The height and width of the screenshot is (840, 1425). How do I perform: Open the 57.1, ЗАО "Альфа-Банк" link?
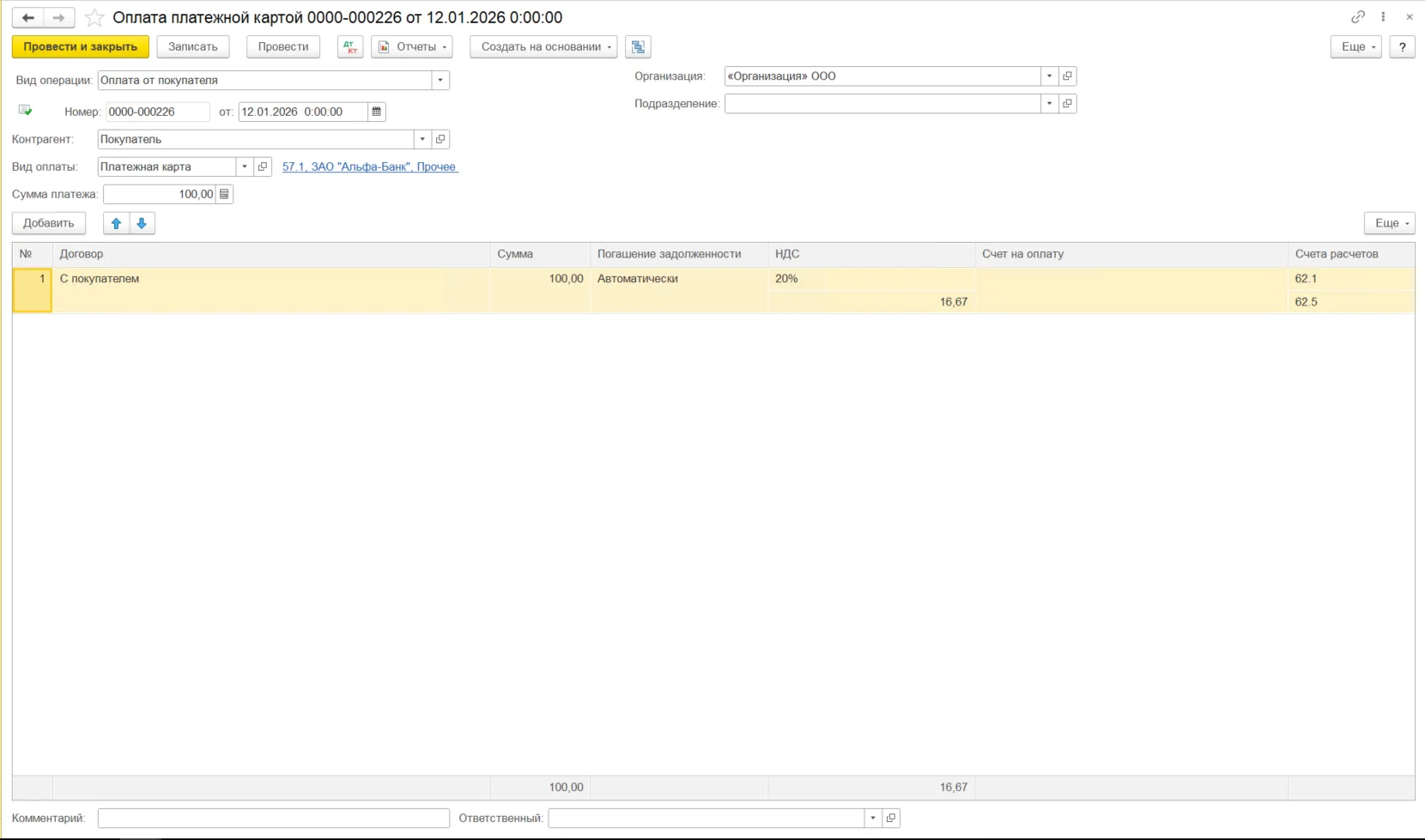370,166
